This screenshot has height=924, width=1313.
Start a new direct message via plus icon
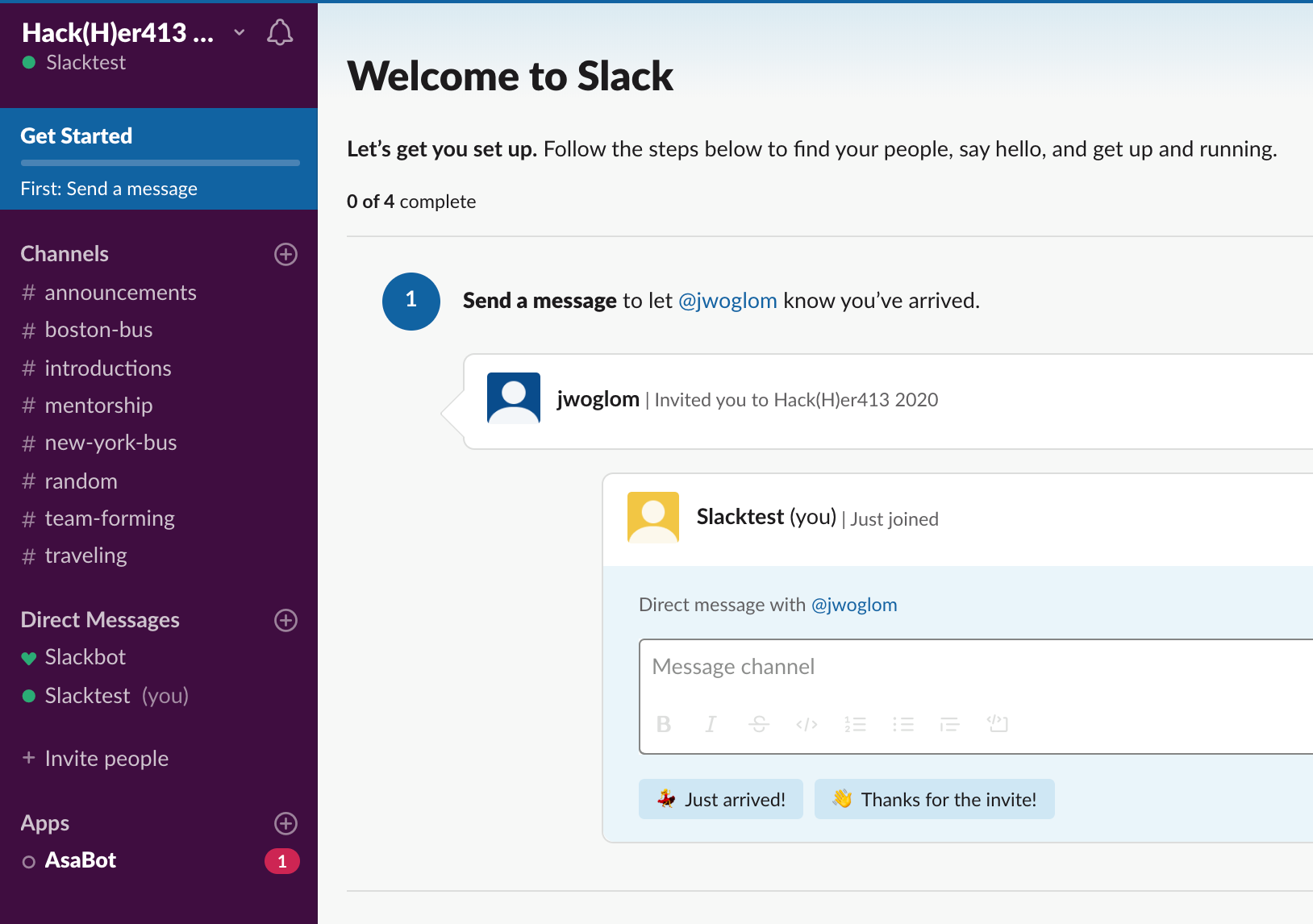[x=286, y=620]
